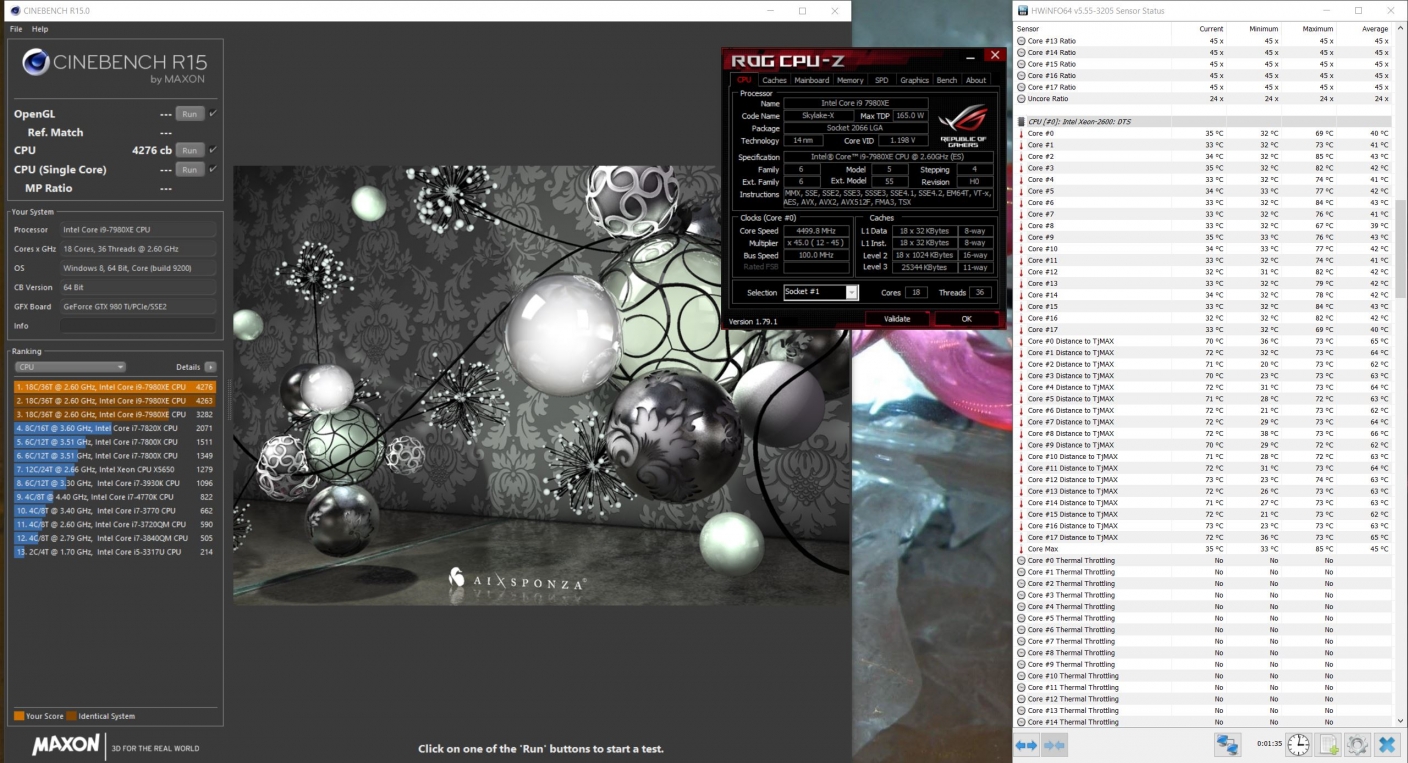Toggle the CPU test checkmark
This screenshot has width=1408, height=763.
point(213,150)
